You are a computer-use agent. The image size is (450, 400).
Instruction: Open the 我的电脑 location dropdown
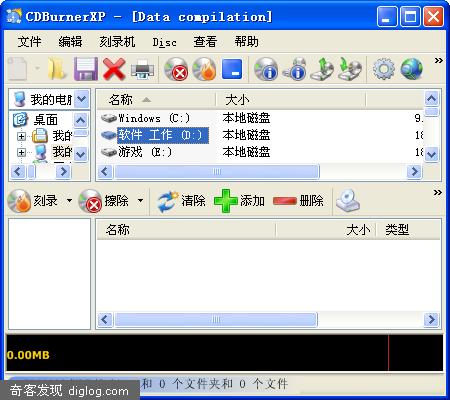coord(82,99)
